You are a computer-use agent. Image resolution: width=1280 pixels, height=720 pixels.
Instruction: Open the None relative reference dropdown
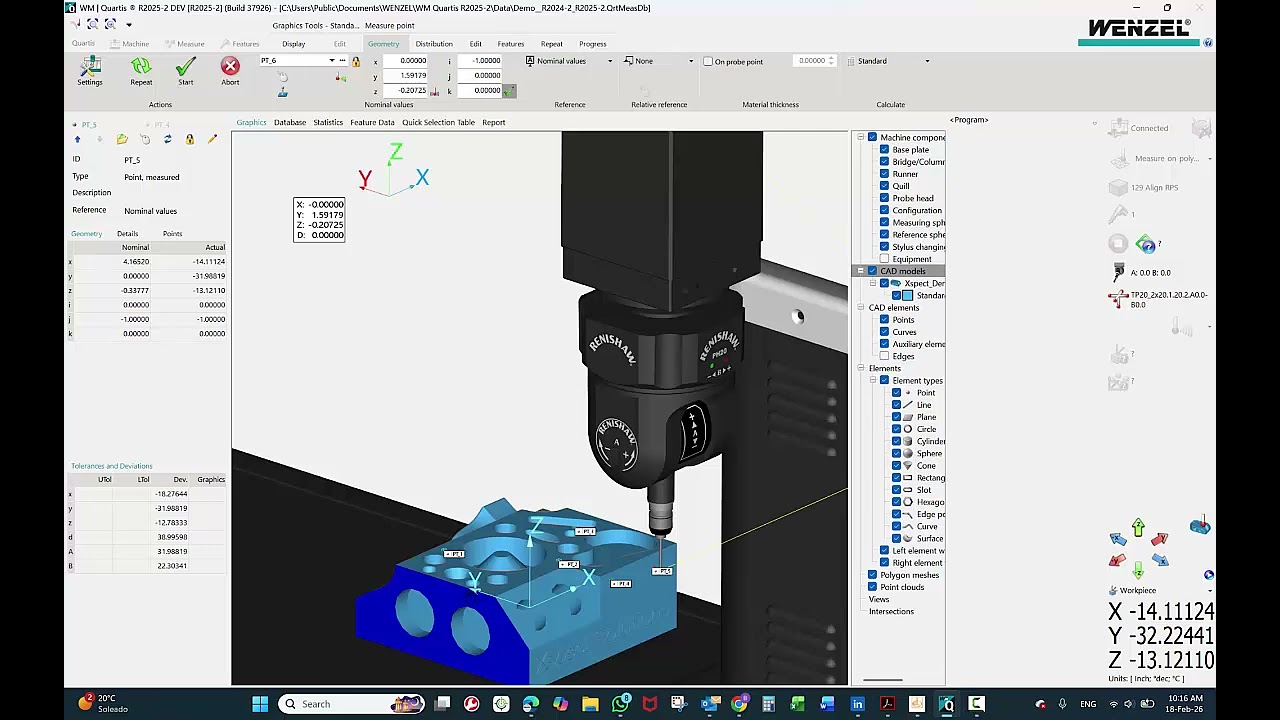click(690, 61)
